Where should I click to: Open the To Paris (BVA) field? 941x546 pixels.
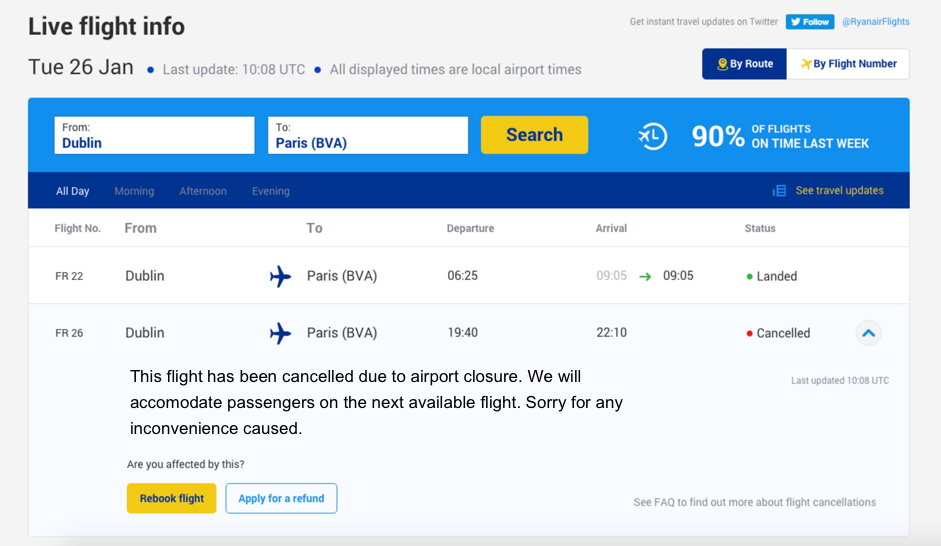(x=368, y=135)
